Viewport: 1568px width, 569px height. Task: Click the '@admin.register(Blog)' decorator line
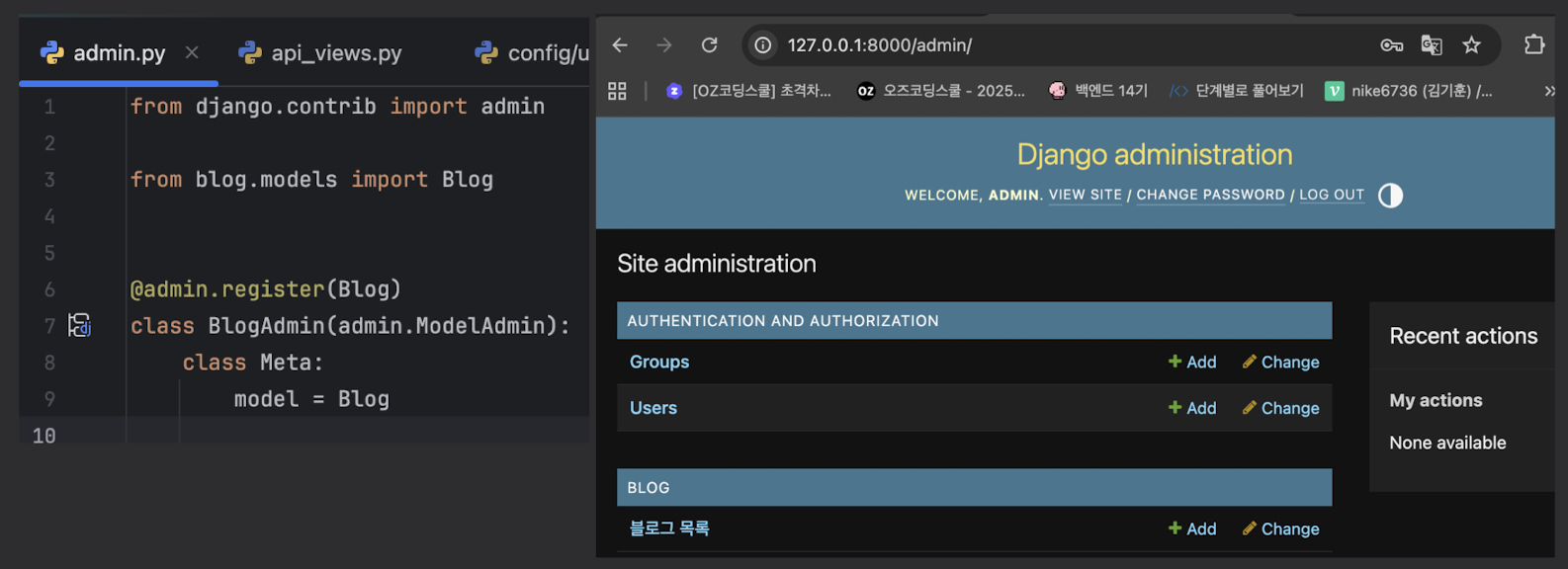tap(266, 289)
